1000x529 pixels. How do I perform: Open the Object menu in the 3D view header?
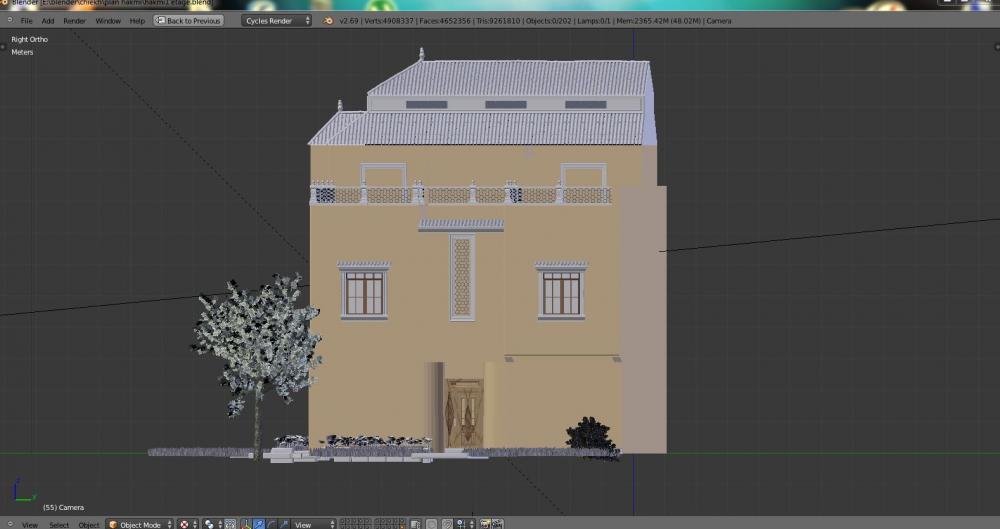[89, 525]
